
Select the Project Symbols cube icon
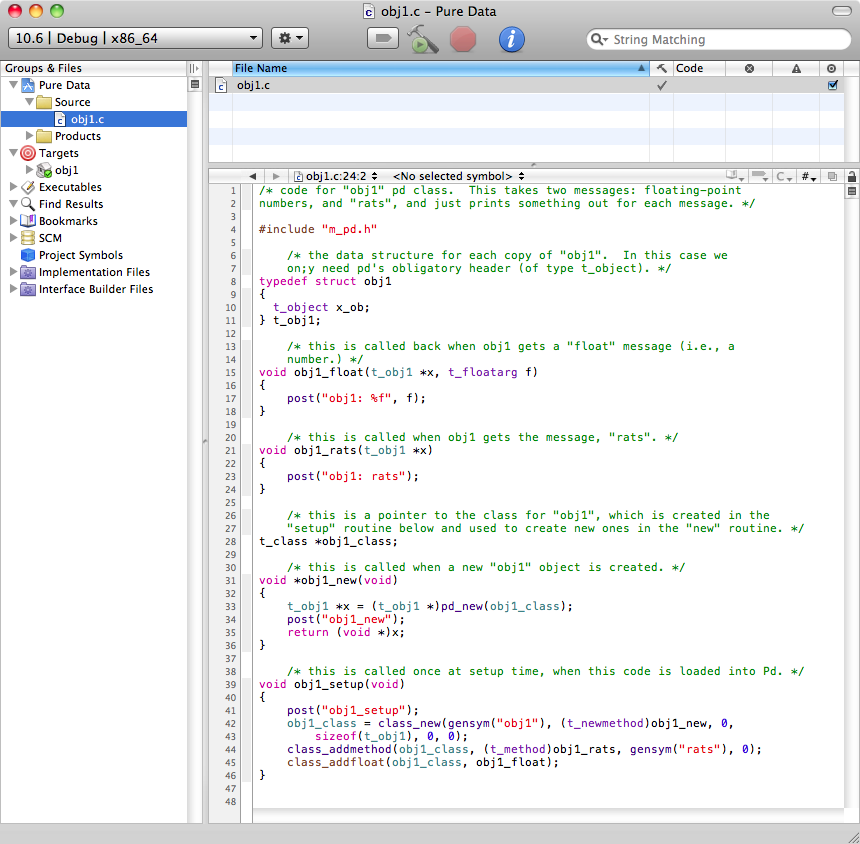click(x=28, y=255)
